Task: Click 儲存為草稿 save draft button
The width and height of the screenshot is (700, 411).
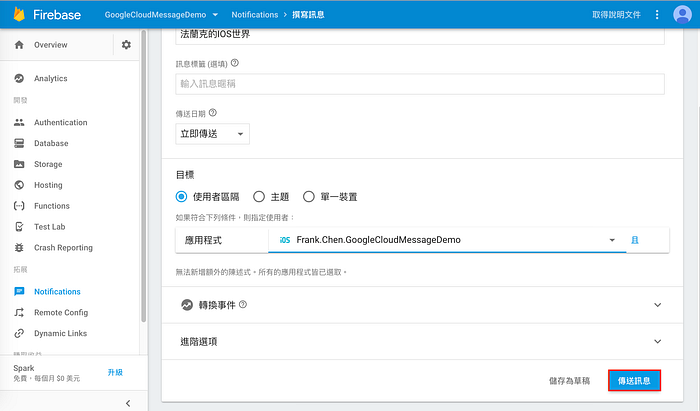Action: pos(569,381)
